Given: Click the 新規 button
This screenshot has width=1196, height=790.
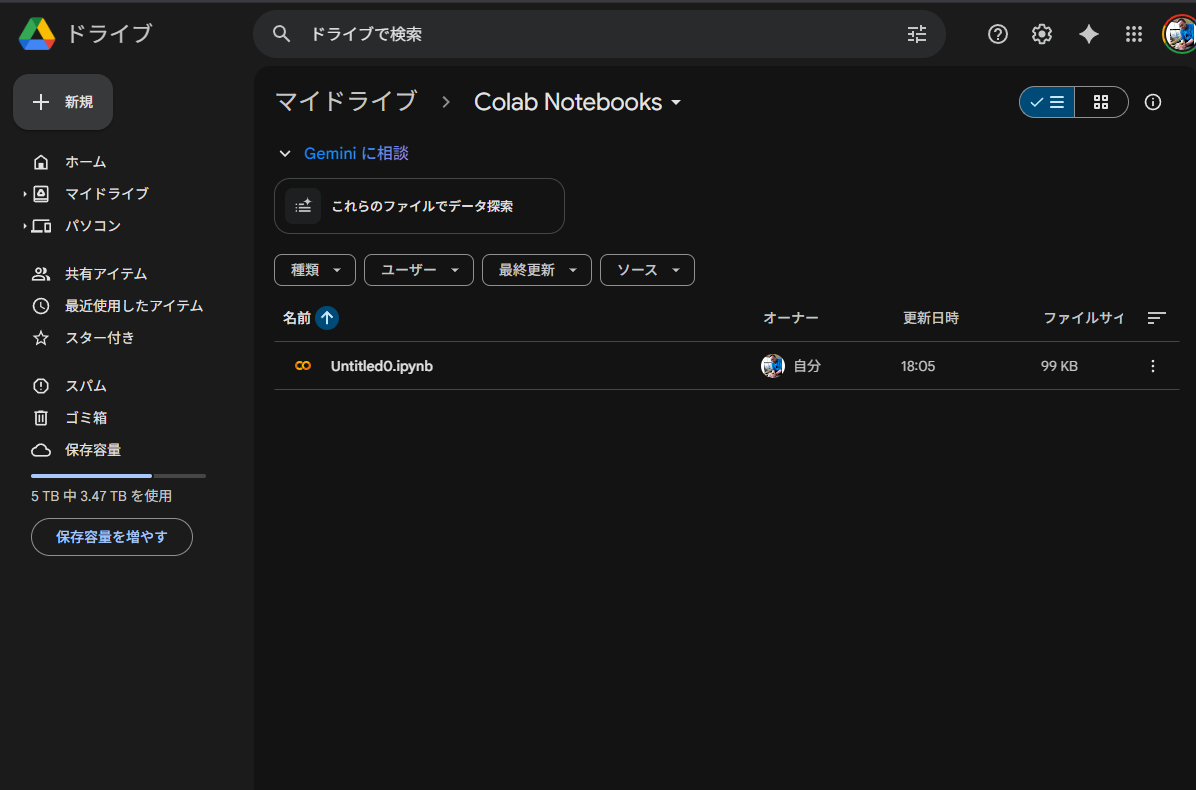Looking at the screenshot, I should coord(63,102).
